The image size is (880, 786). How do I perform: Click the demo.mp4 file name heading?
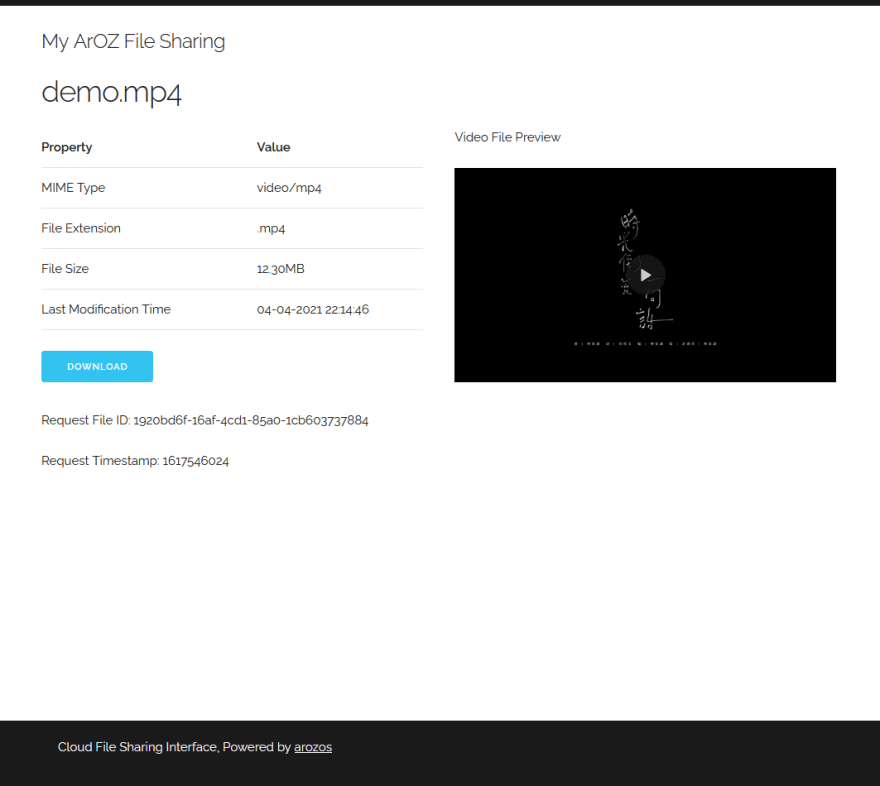[112, 92]
